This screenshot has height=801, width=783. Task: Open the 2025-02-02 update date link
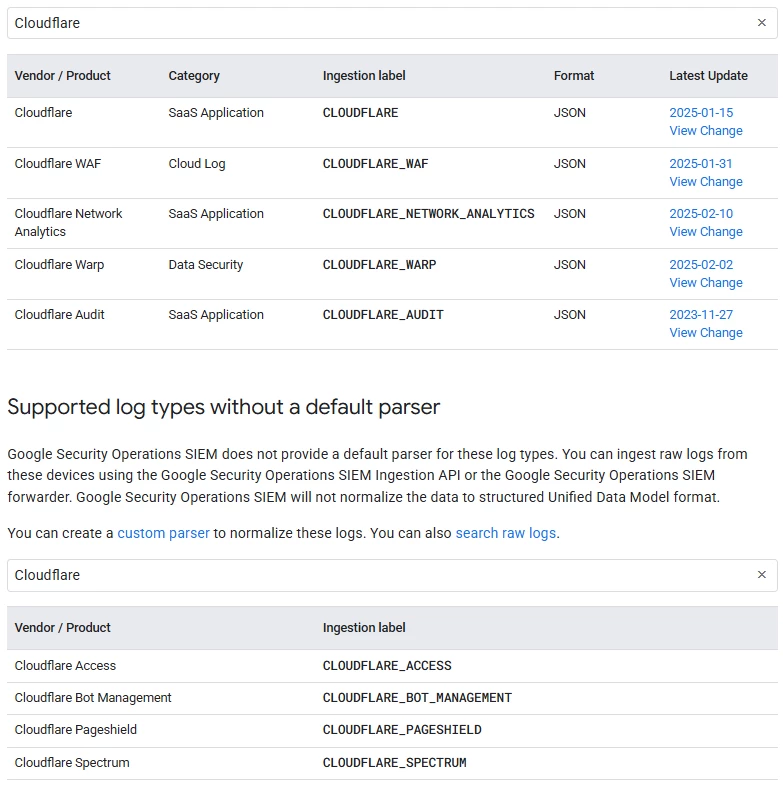[701, 265]
